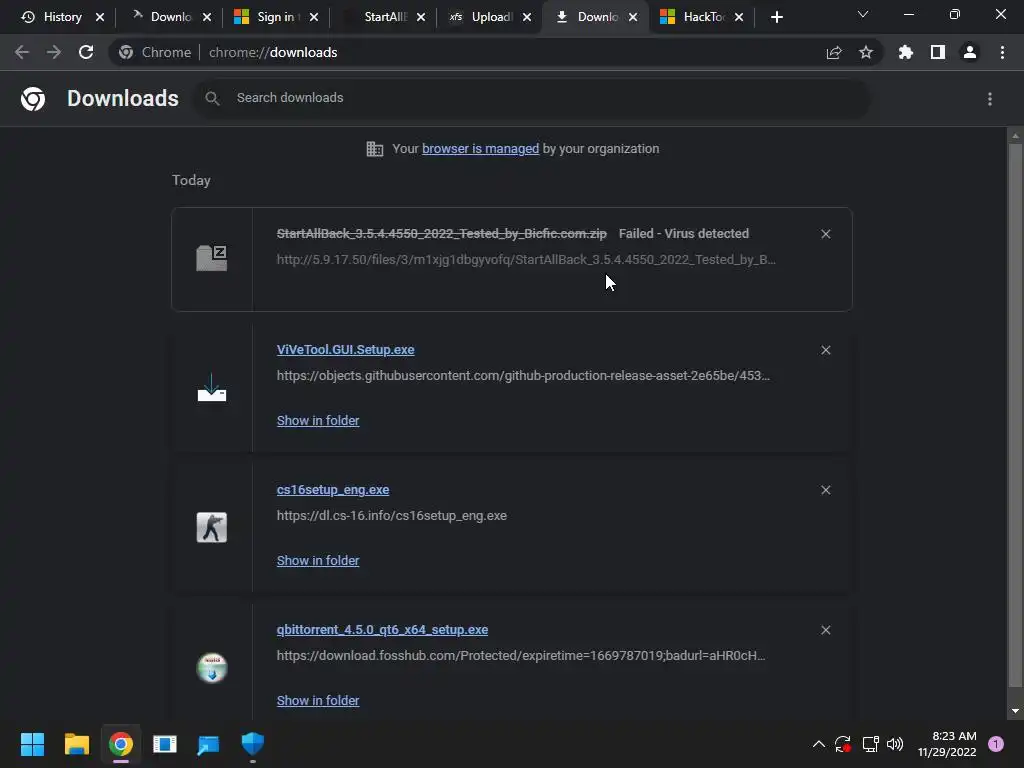Open the profile avatar menu
This screenshot has width=1024, height=768.
click(x=970, y=52)
